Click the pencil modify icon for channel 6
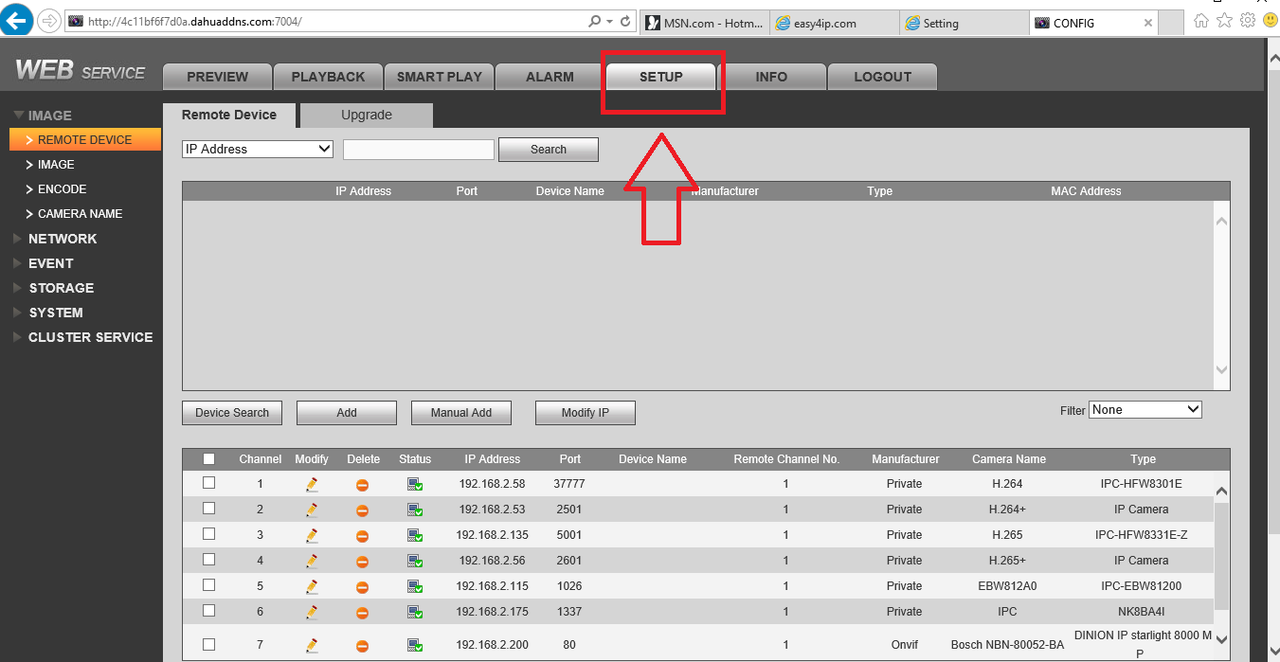1280x662 pixels. pyautogui.click(x=312, y=612)
